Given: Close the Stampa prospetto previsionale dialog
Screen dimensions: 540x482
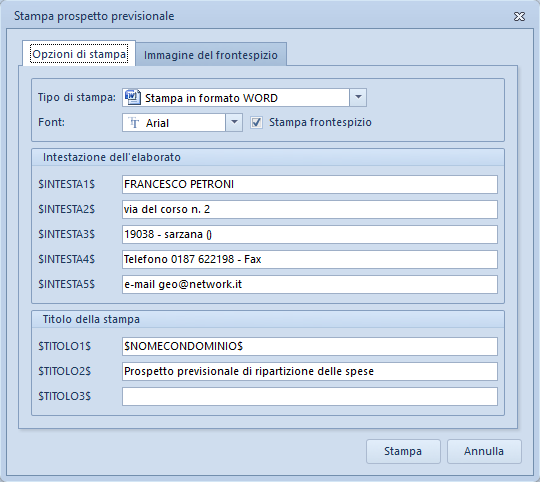Looking at the screenshot, I should tap(519, 17).
